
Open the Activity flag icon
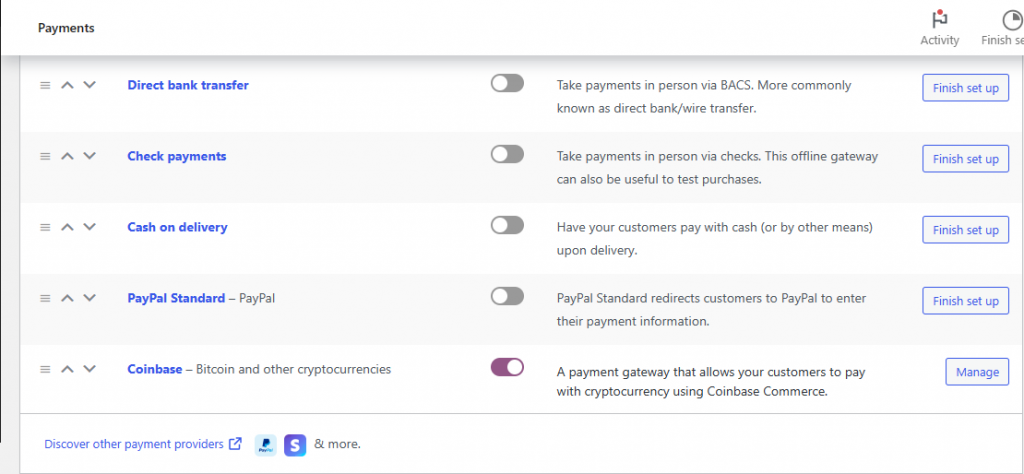click(x=939, y=20)
